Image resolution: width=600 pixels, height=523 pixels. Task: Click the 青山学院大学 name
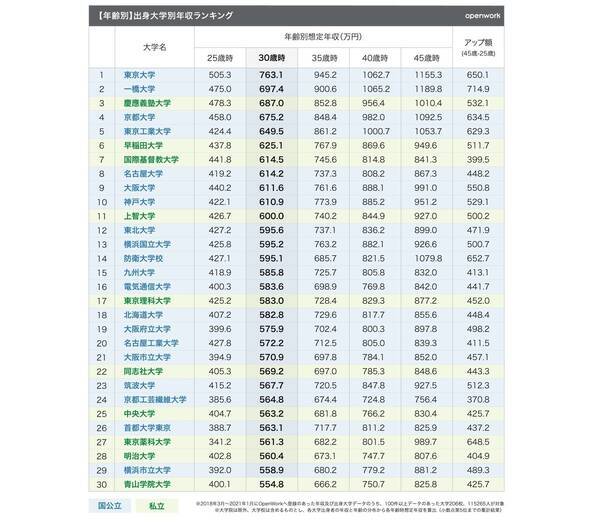147,484
